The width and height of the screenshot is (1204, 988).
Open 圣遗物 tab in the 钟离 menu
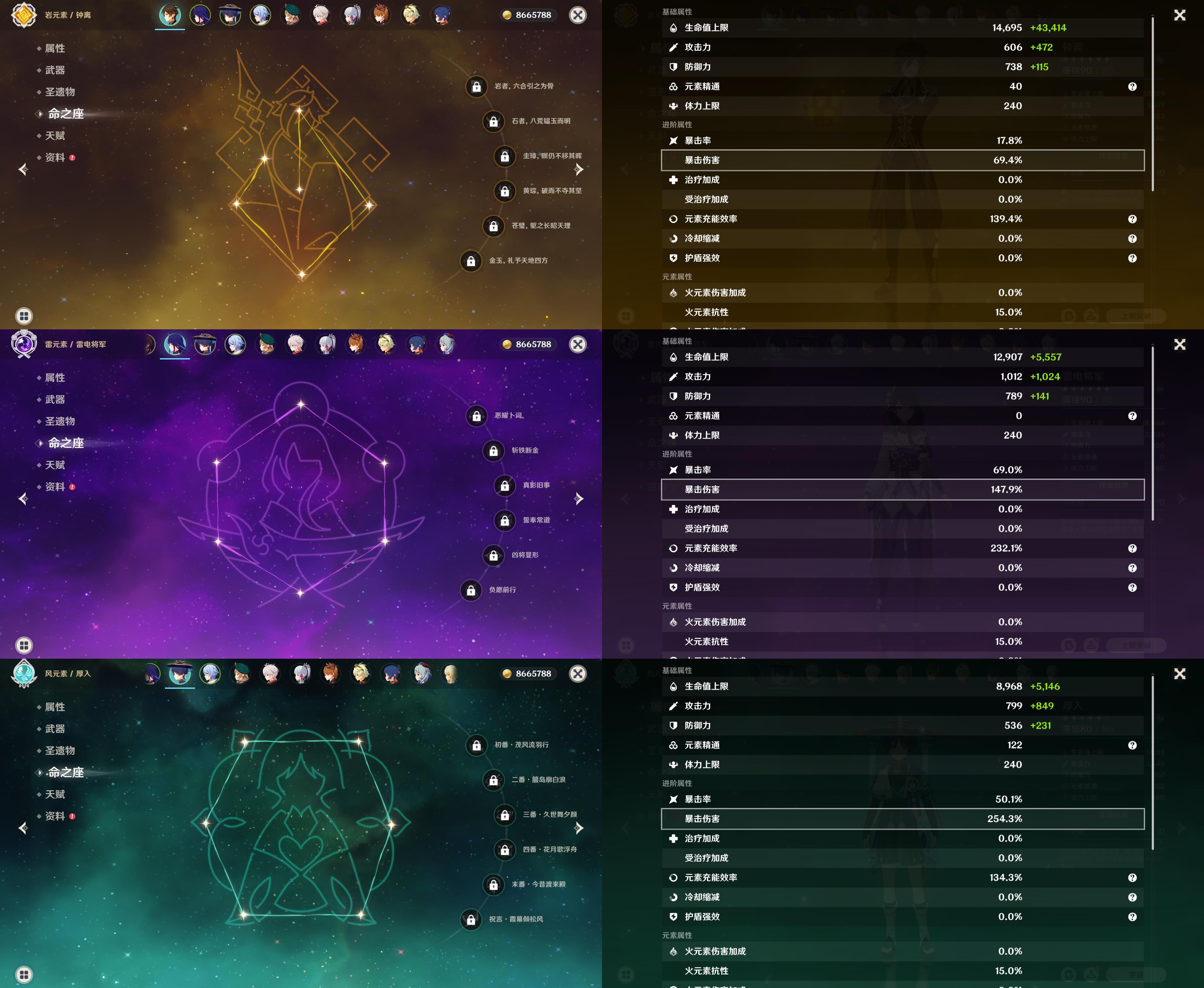click(x=60, y=92)
